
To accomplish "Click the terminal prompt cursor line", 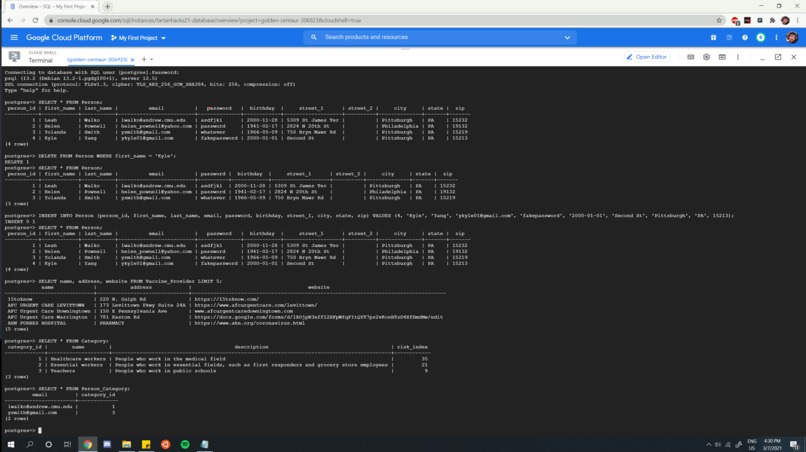I will click(23, 430).
